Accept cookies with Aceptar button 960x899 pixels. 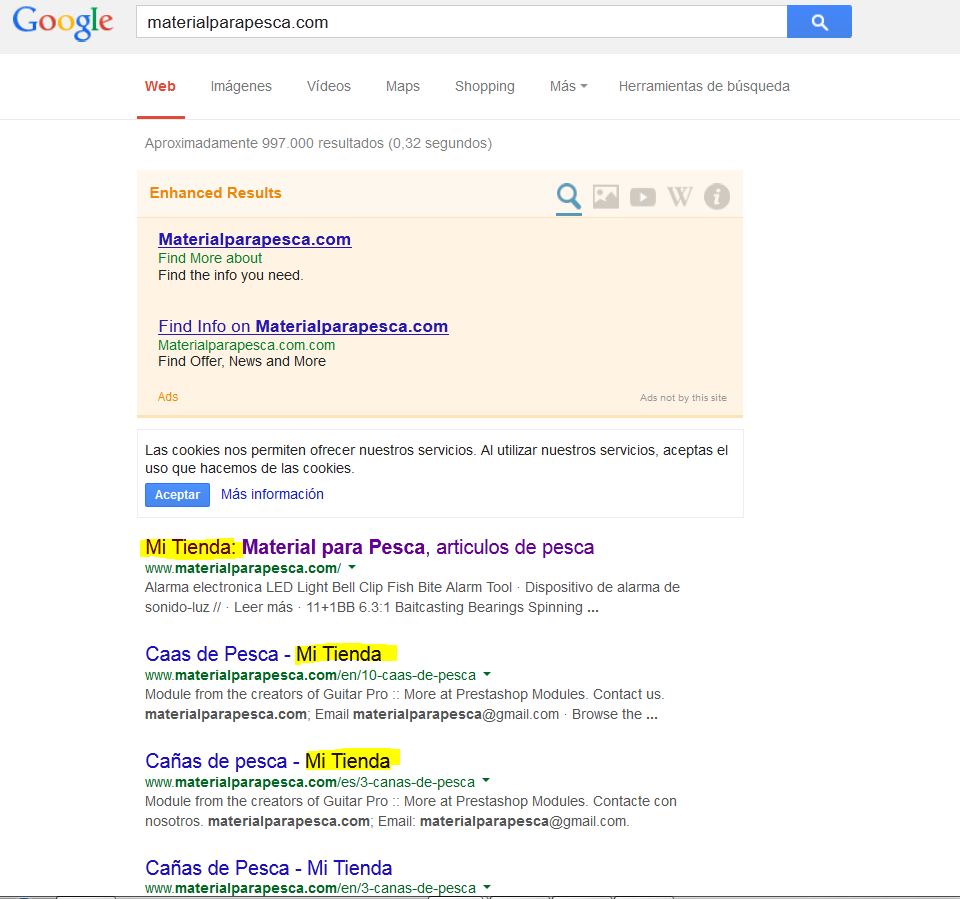pos(178,495)
